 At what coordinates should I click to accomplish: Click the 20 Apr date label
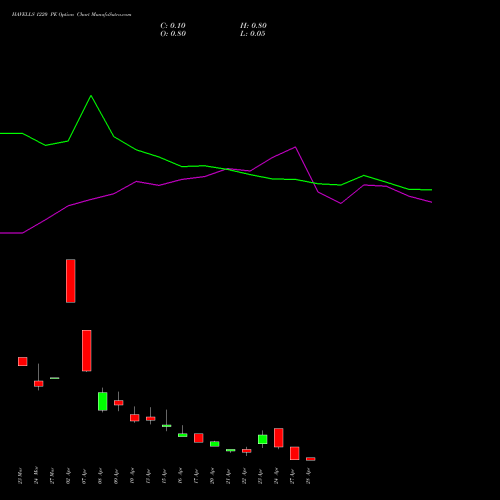[x=212, y=476]
